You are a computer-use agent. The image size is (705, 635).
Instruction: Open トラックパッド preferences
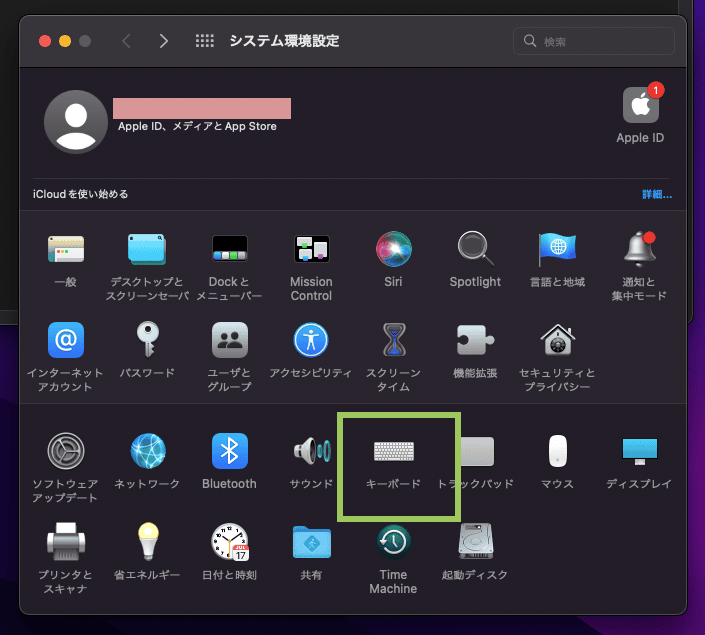click(x=477, y=451)
